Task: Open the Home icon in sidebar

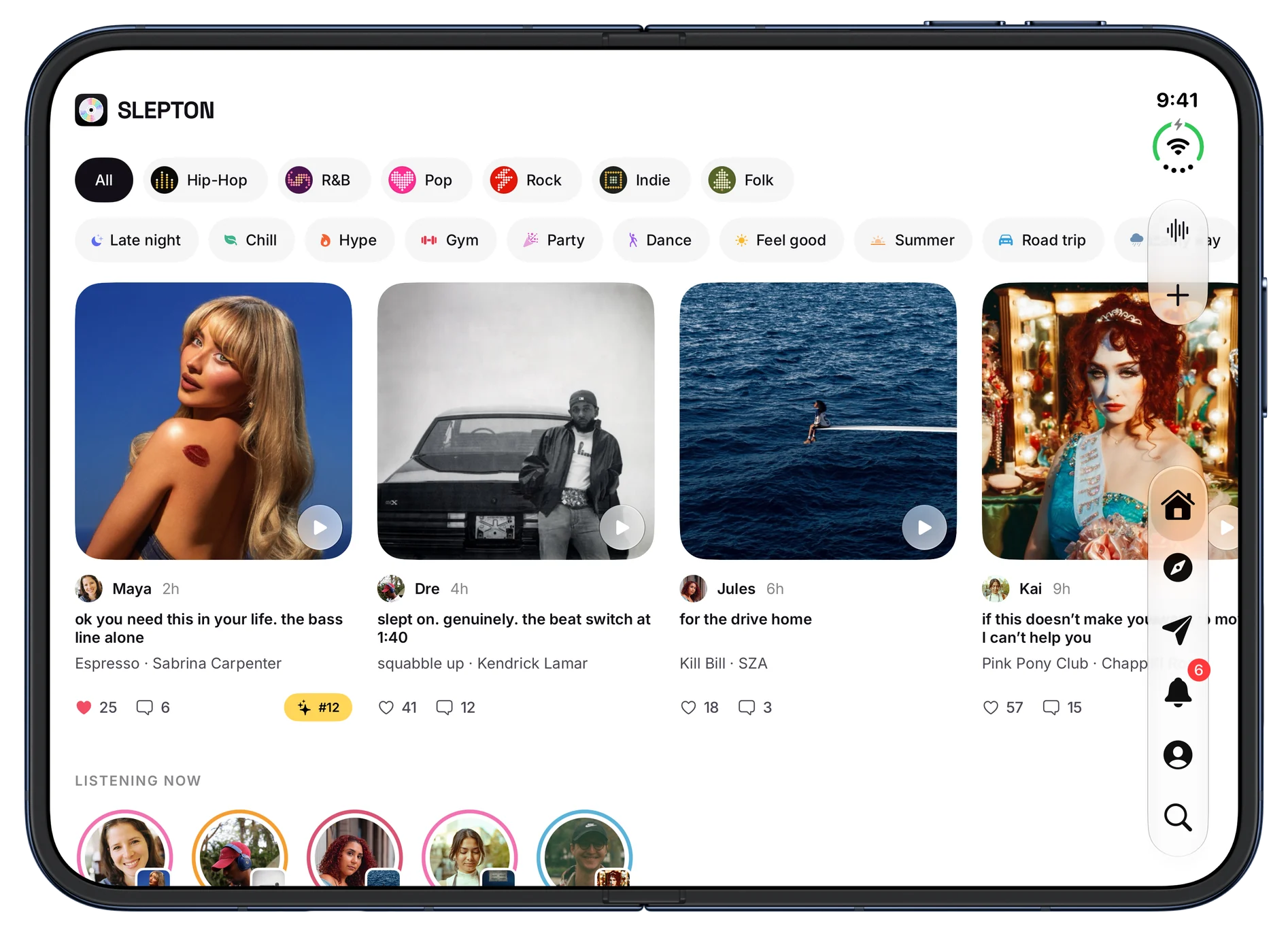Action: tap(1177, 505)
